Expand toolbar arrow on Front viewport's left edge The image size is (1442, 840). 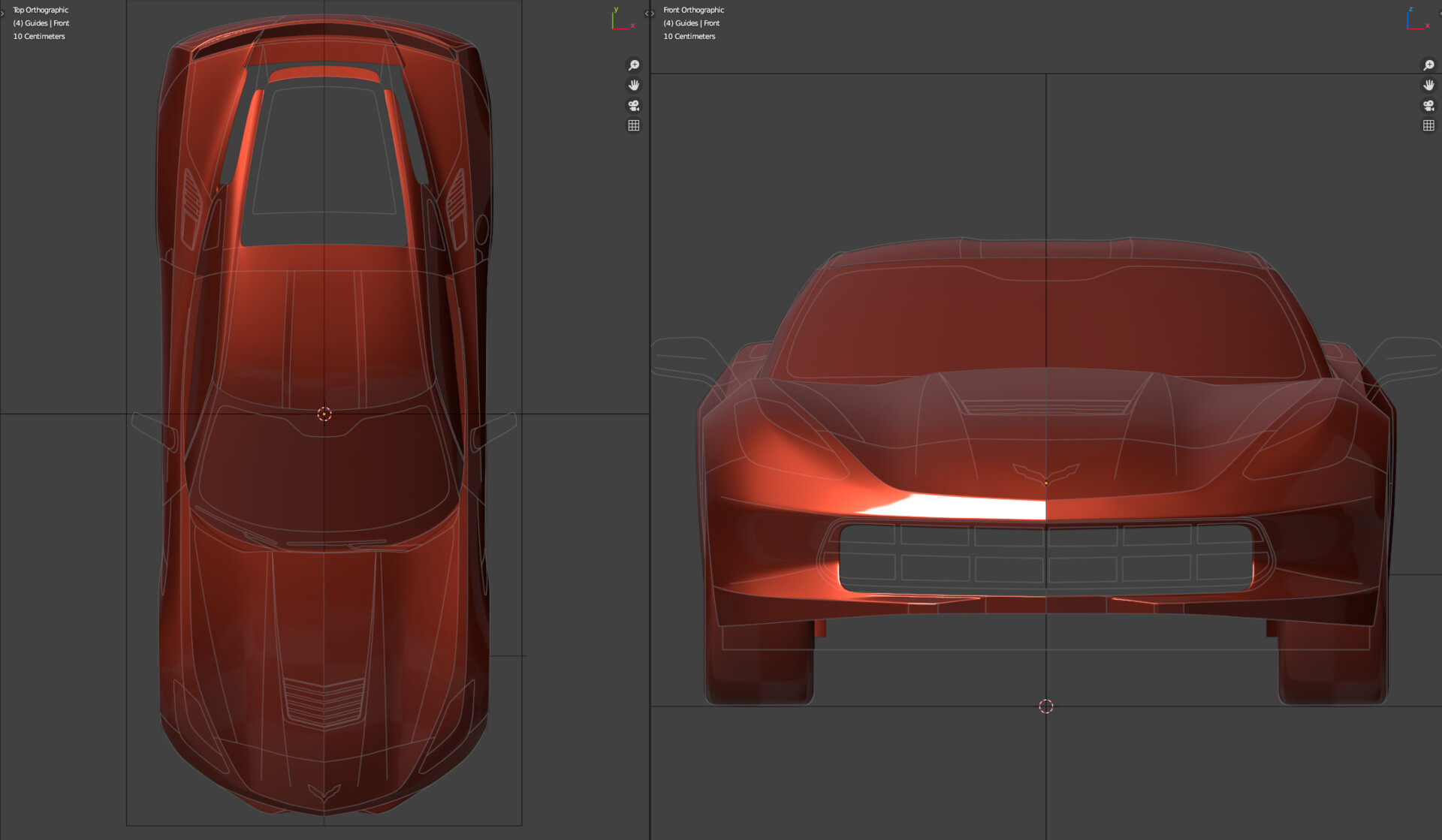click(x=653, y=13)
